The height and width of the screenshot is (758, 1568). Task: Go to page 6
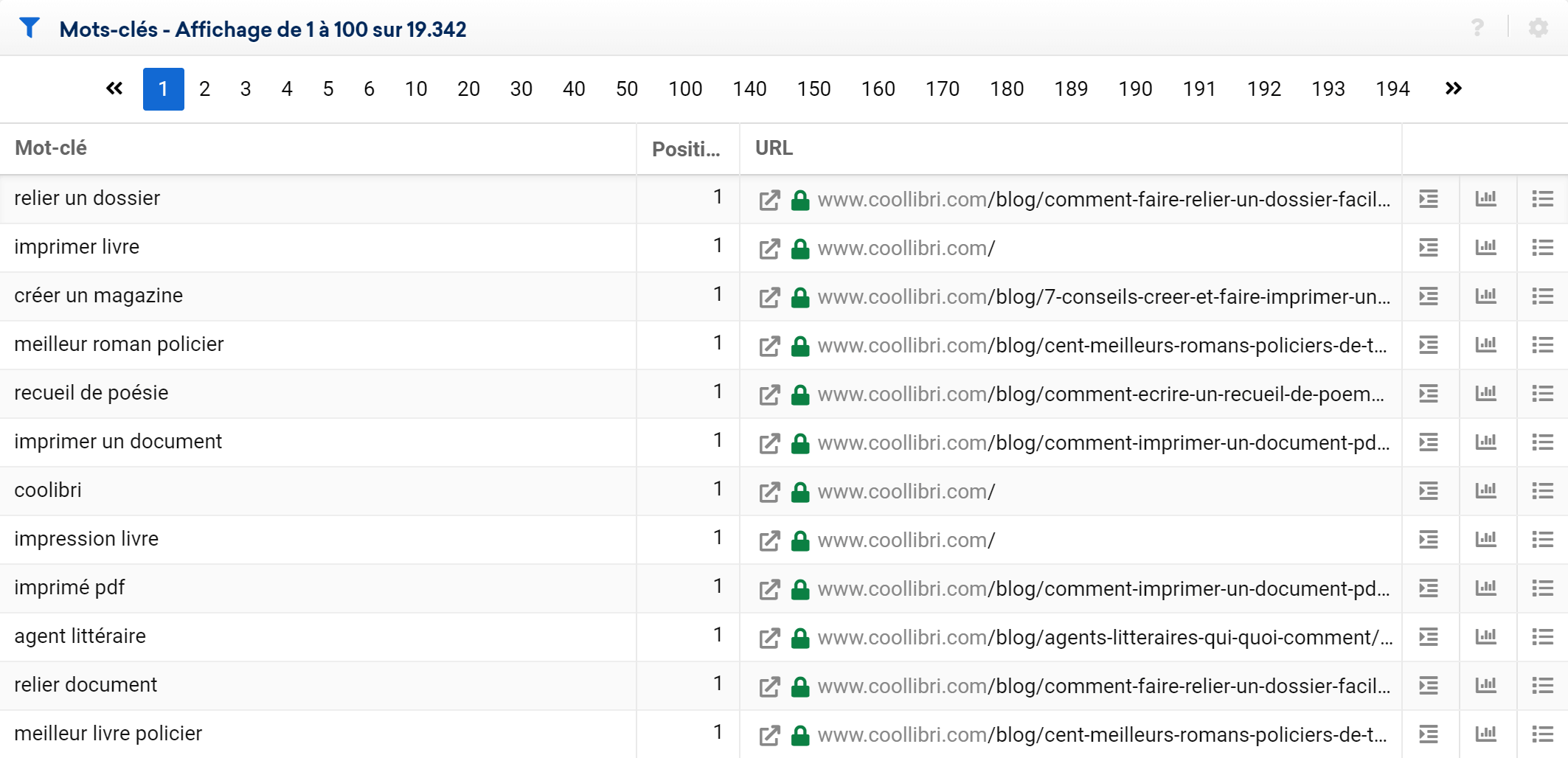(369, 89)
